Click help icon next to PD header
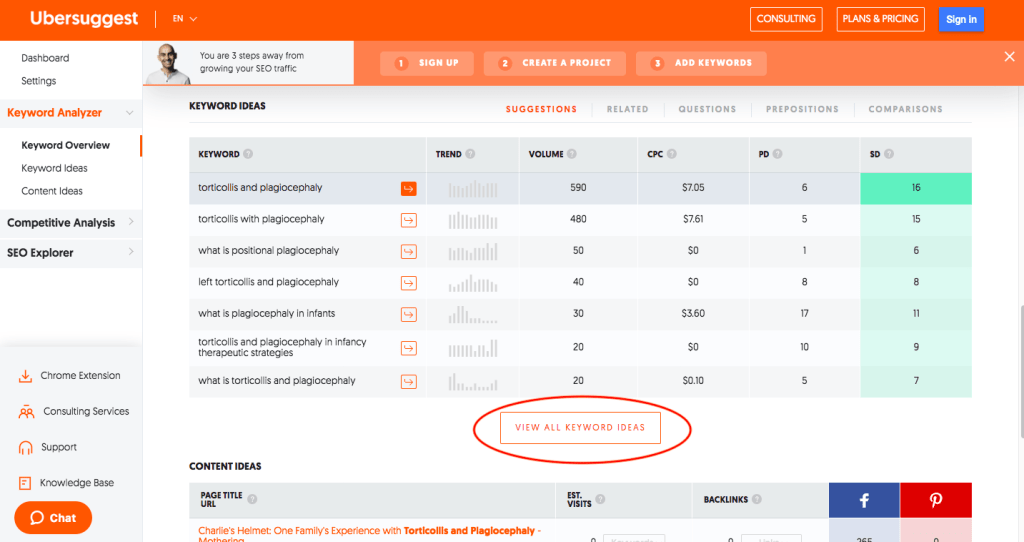This screenshot has height=542, width=1024. (x=777, y=154)
